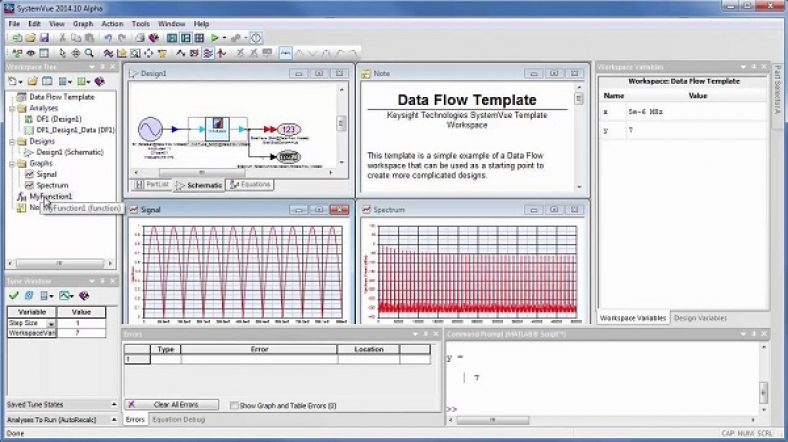This screenshot has width=788, height=442.
Task: Click the Cut scissors icon
Action: pyautogui.click(x=62, y=38)
